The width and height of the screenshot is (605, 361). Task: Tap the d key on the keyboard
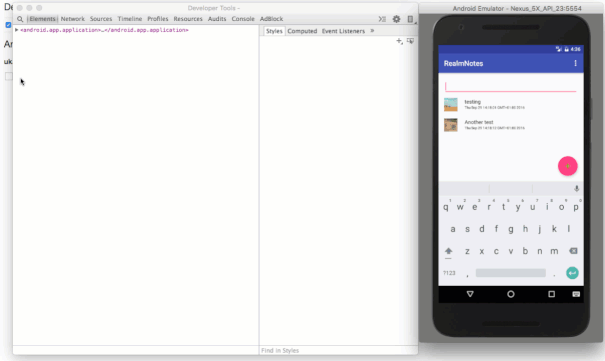click(482, 229)
